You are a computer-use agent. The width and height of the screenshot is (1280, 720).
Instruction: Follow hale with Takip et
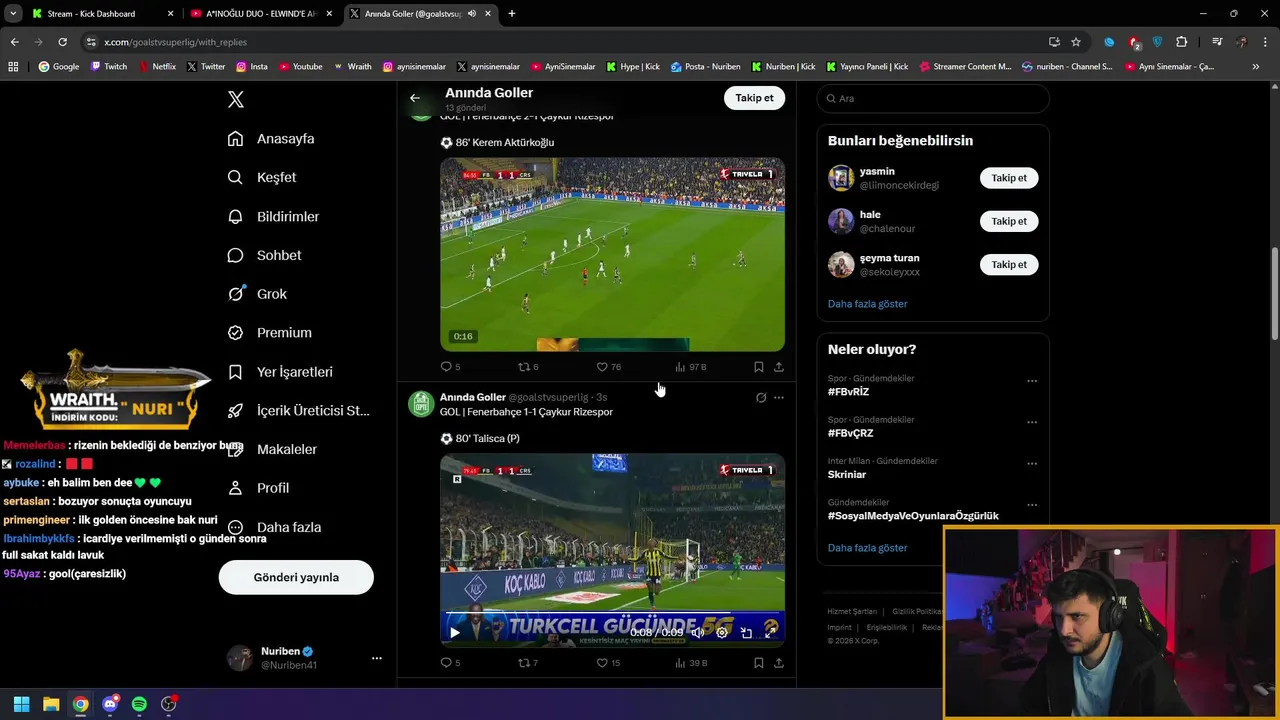1009,221
